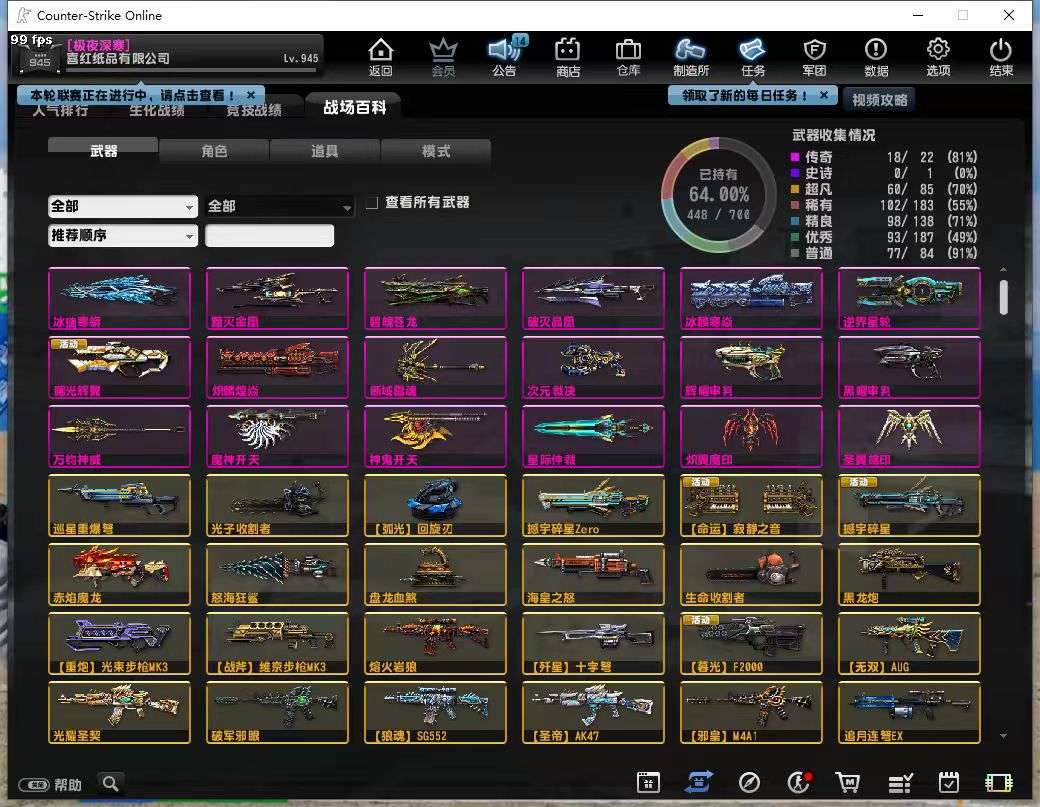This screenshot has height=807, width=1040.
Task: Click the 帮助 help key icon
Action: pos(34,784)
